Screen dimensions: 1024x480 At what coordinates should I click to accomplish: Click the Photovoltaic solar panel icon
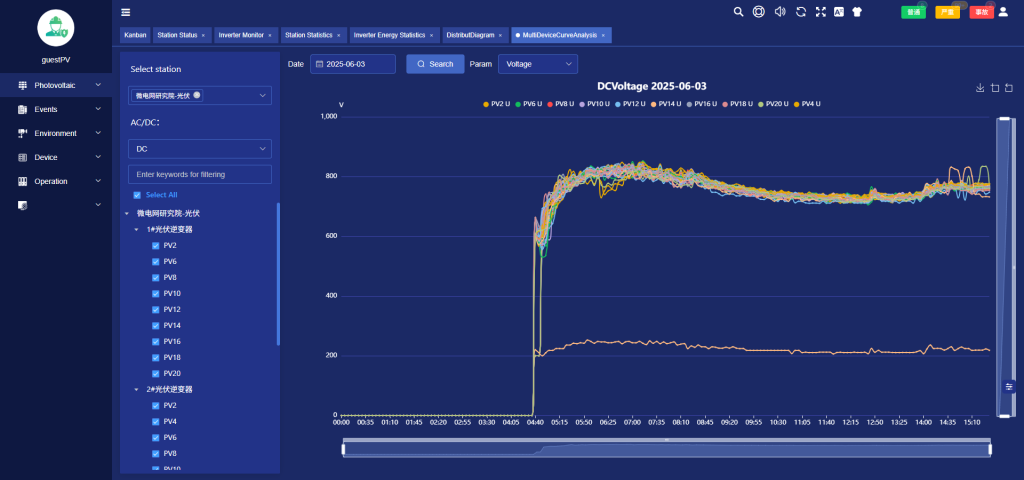[22, 85]
